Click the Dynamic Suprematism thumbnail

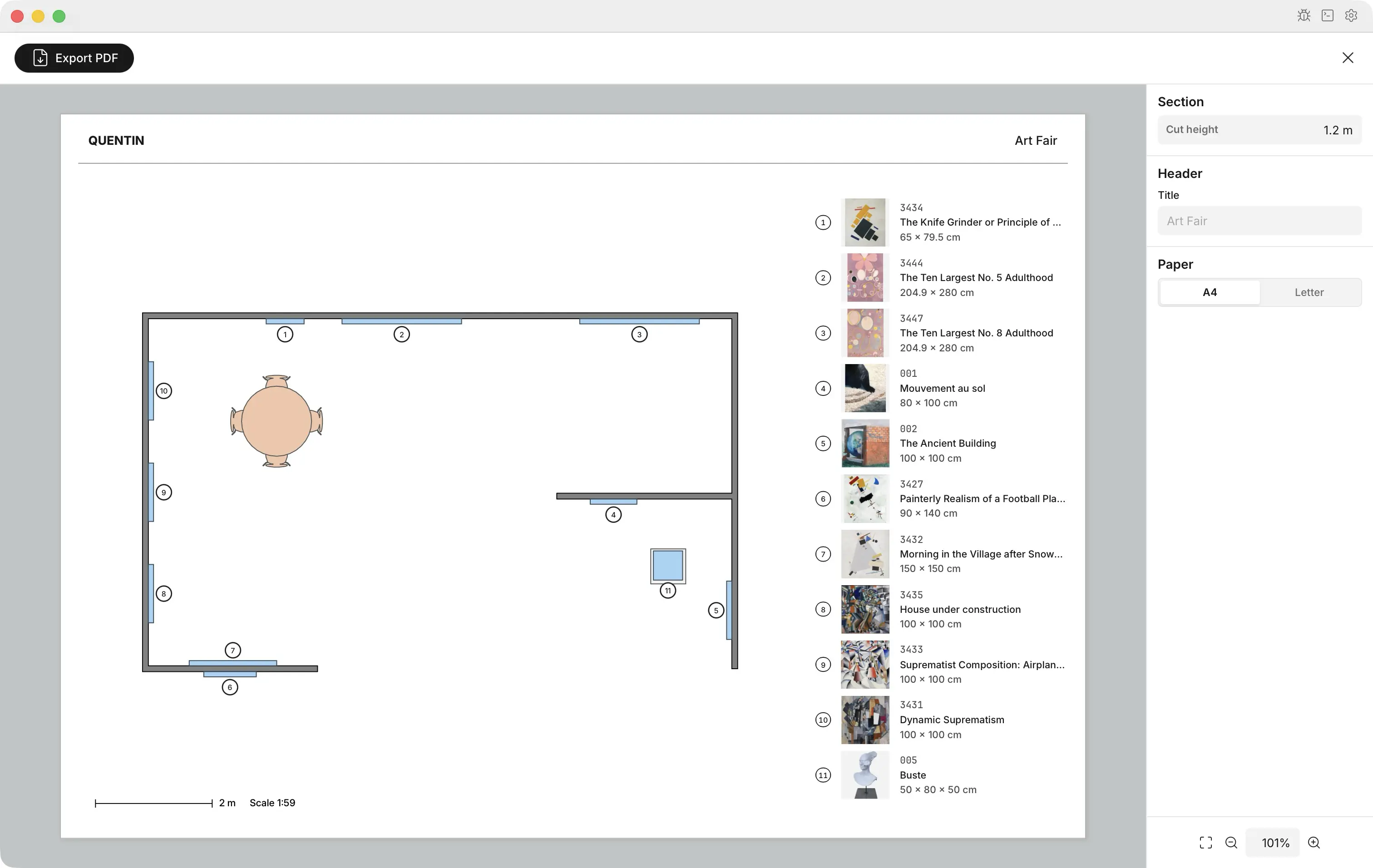click(x=865, y=720)
